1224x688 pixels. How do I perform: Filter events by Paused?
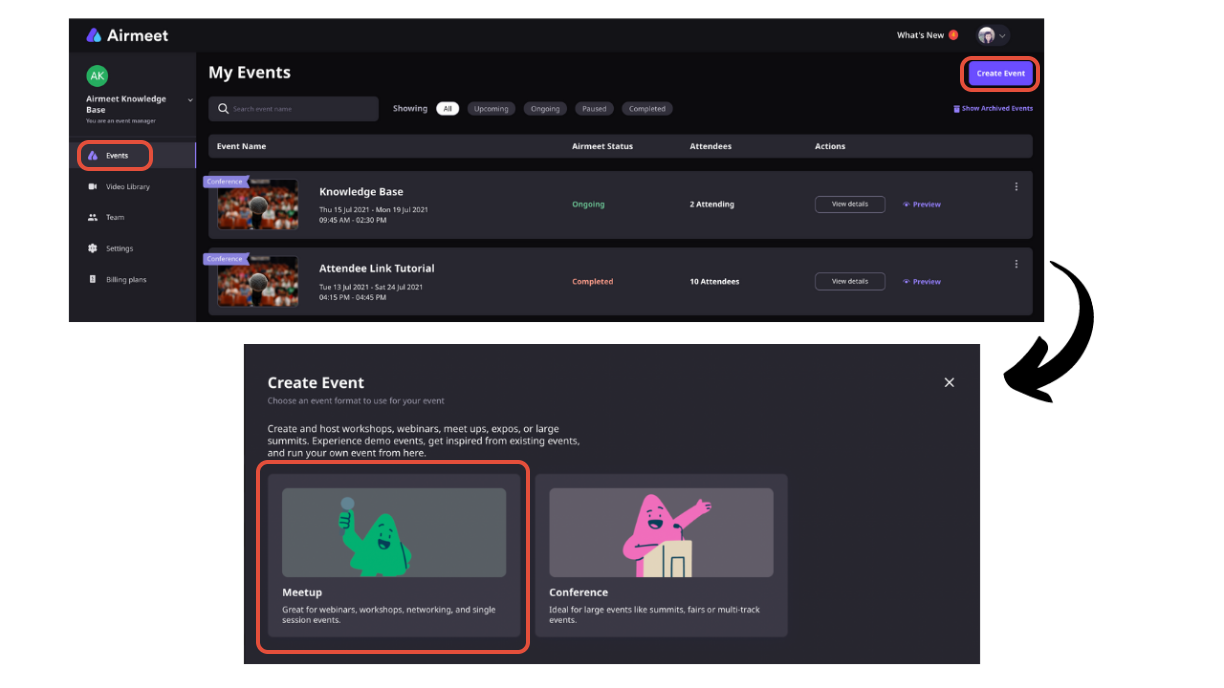[x=595, y=109]
